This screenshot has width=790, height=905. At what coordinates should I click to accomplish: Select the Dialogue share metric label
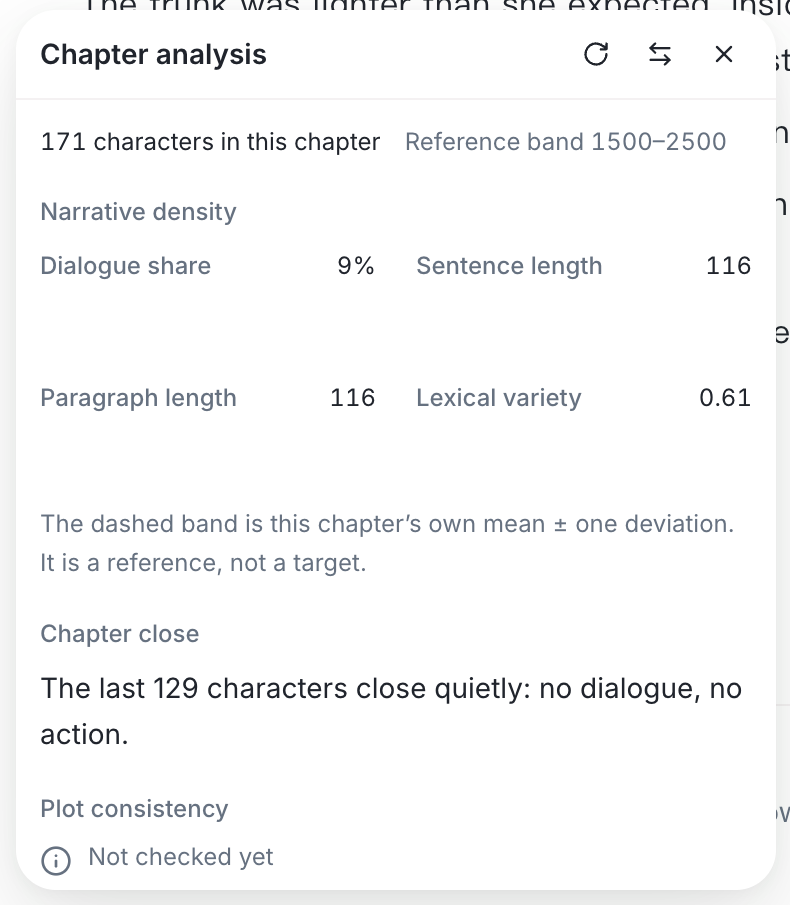126,266
